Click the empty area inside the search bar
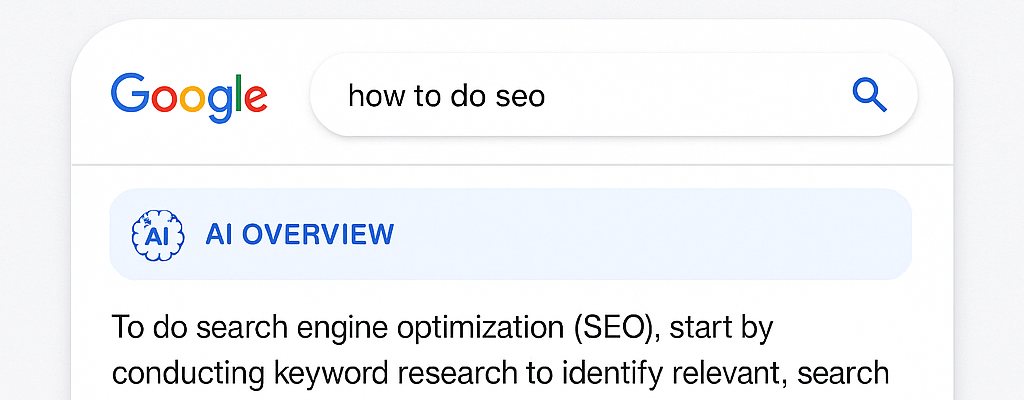 pyautogui.click(x=692, y=95)
